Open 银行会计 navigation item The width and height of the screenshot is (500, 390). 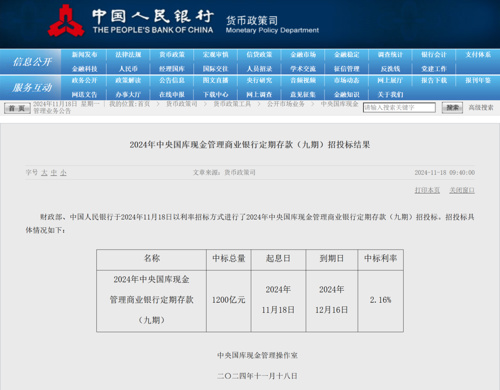(x=434, y=55)
